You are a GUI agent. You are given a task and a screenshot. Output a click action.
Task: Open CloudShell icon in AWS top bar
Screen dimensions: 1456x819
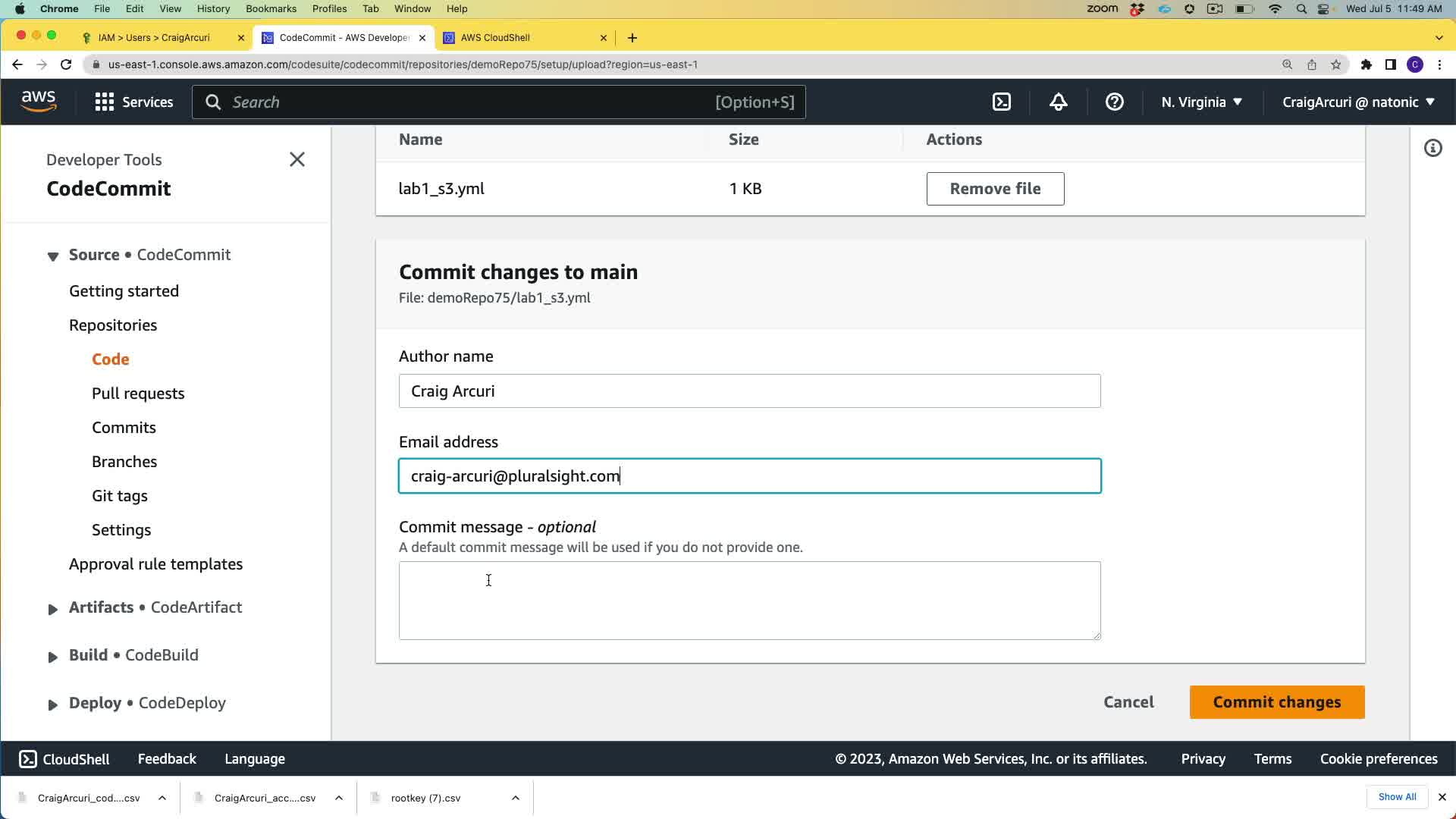1002,102
